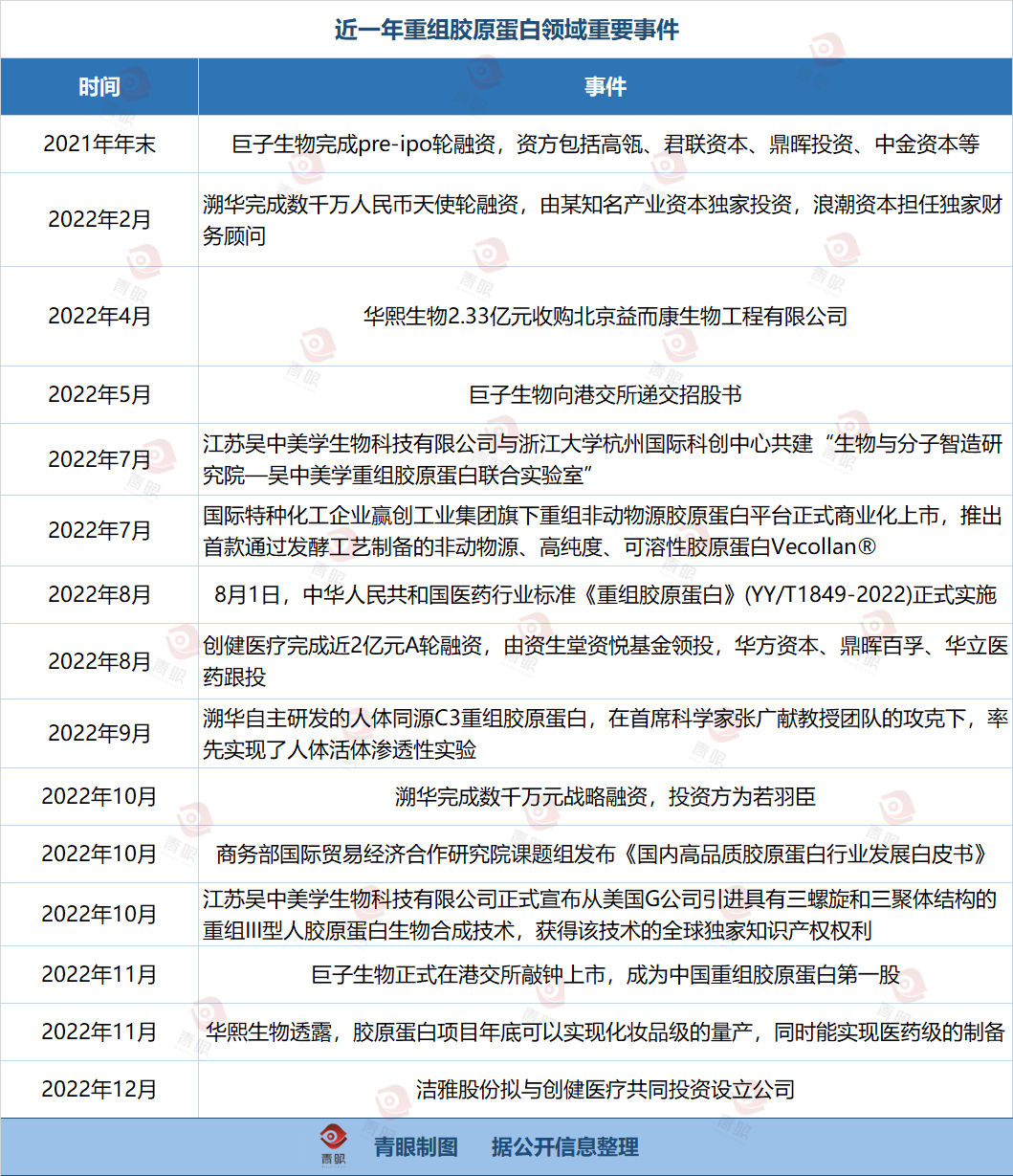Click the event mentioning Vecollan®
Viewport: 1013px width, 1176px height.
coord(606,530)
